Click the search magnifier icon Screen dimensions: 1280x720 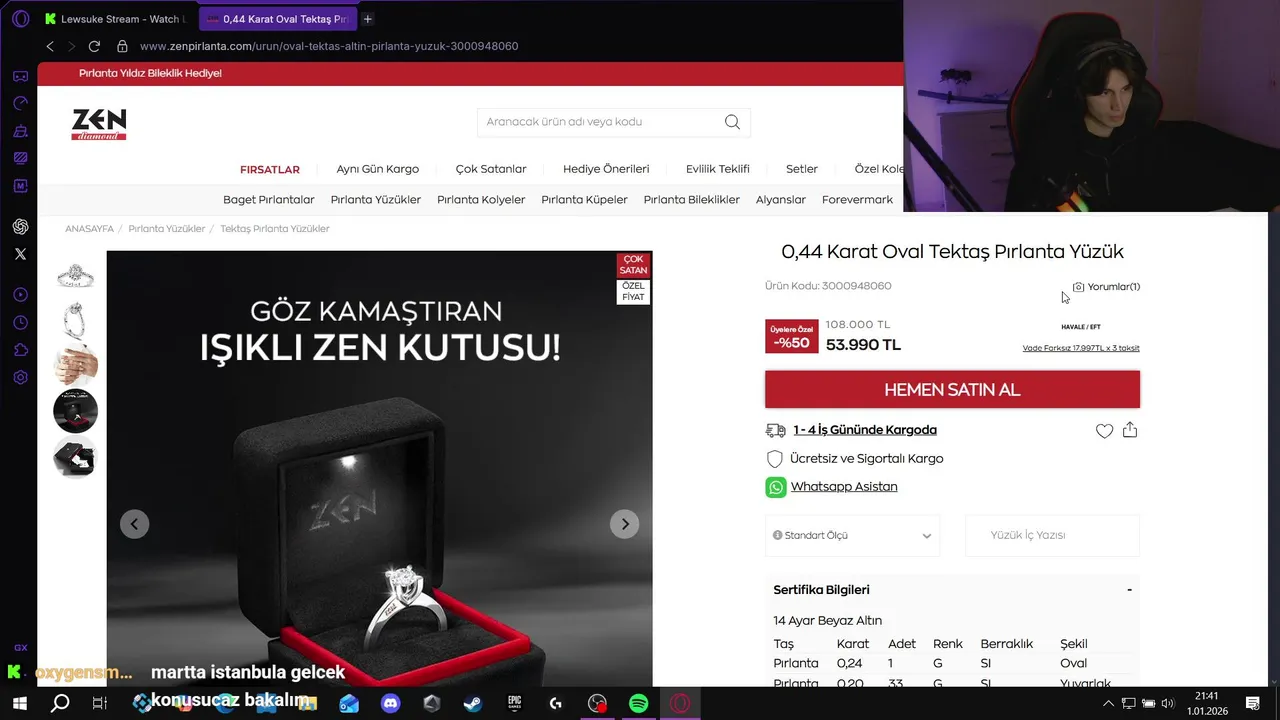coord(732,122)
